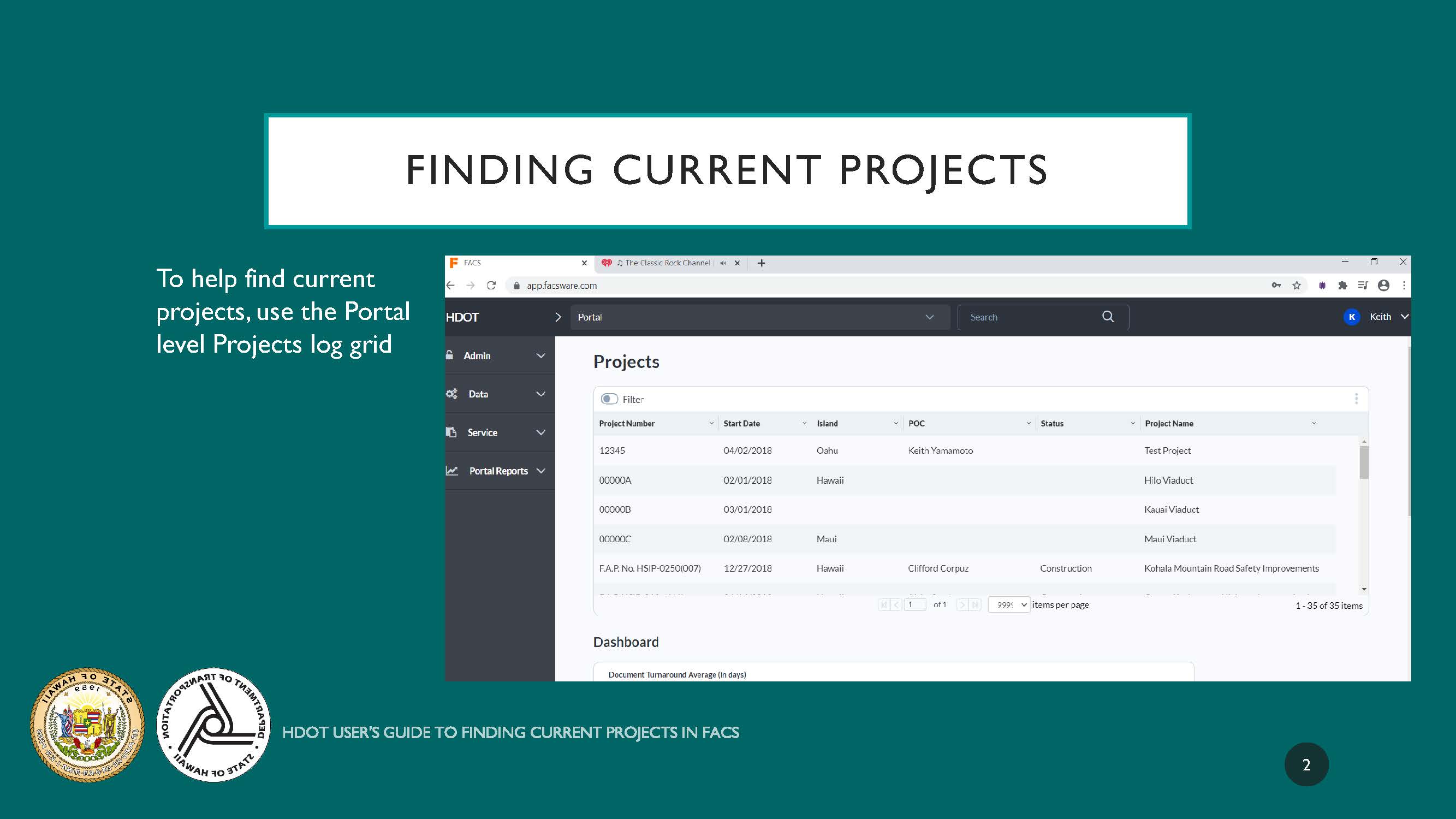Go to previous page of grid
Image resolution: width=1456 pixels, height=819 pixels.
coord(895,605)
